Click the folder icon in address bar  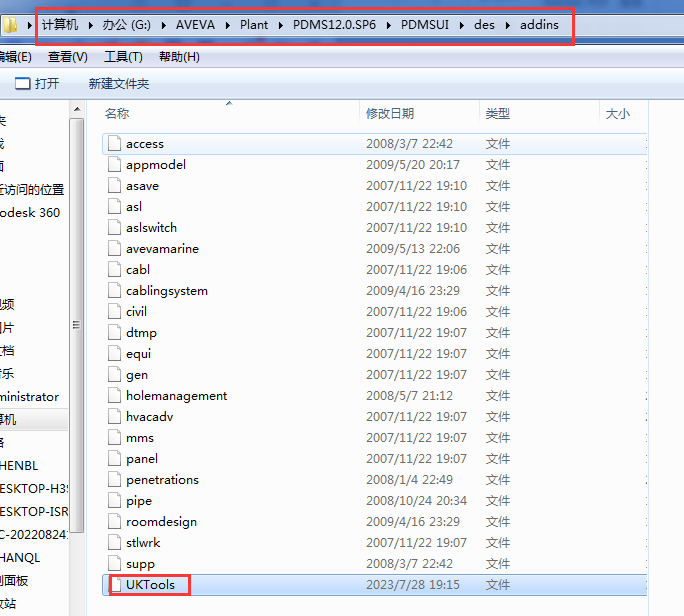pos(10,25)
